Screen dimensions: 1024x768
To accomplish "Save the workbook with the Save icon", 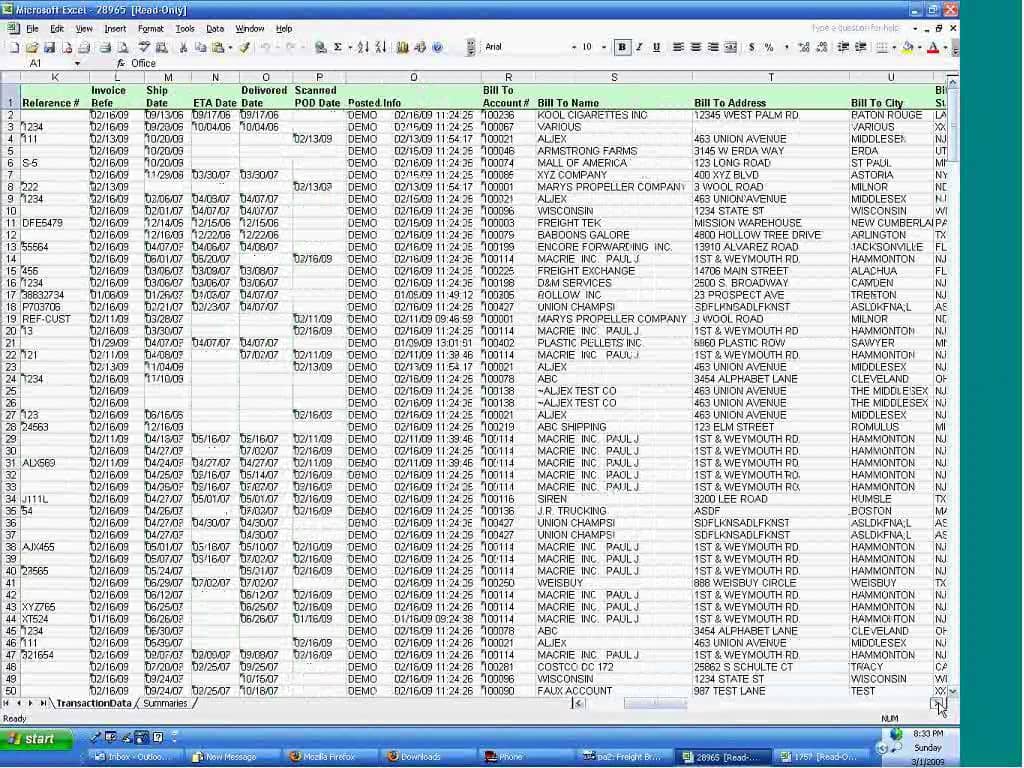I will [49, 47].
